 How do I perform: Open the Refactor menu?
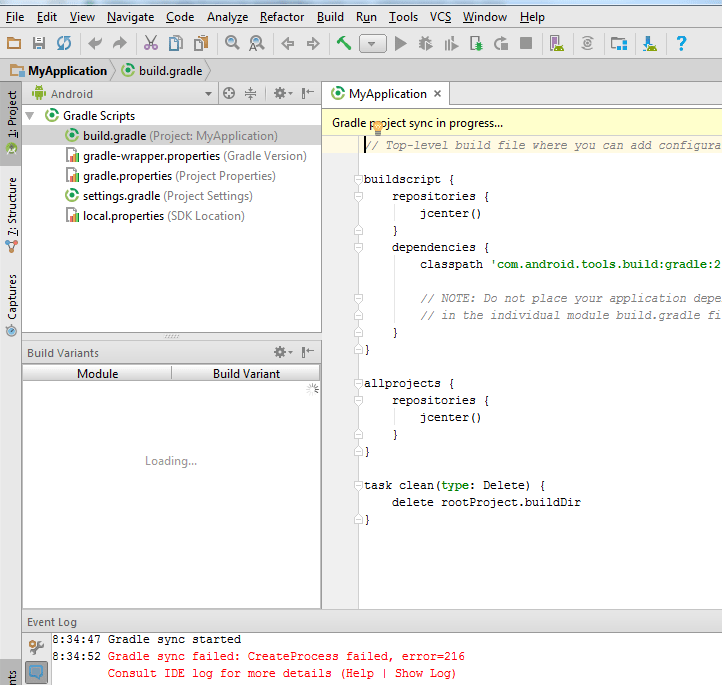point(282,17)
